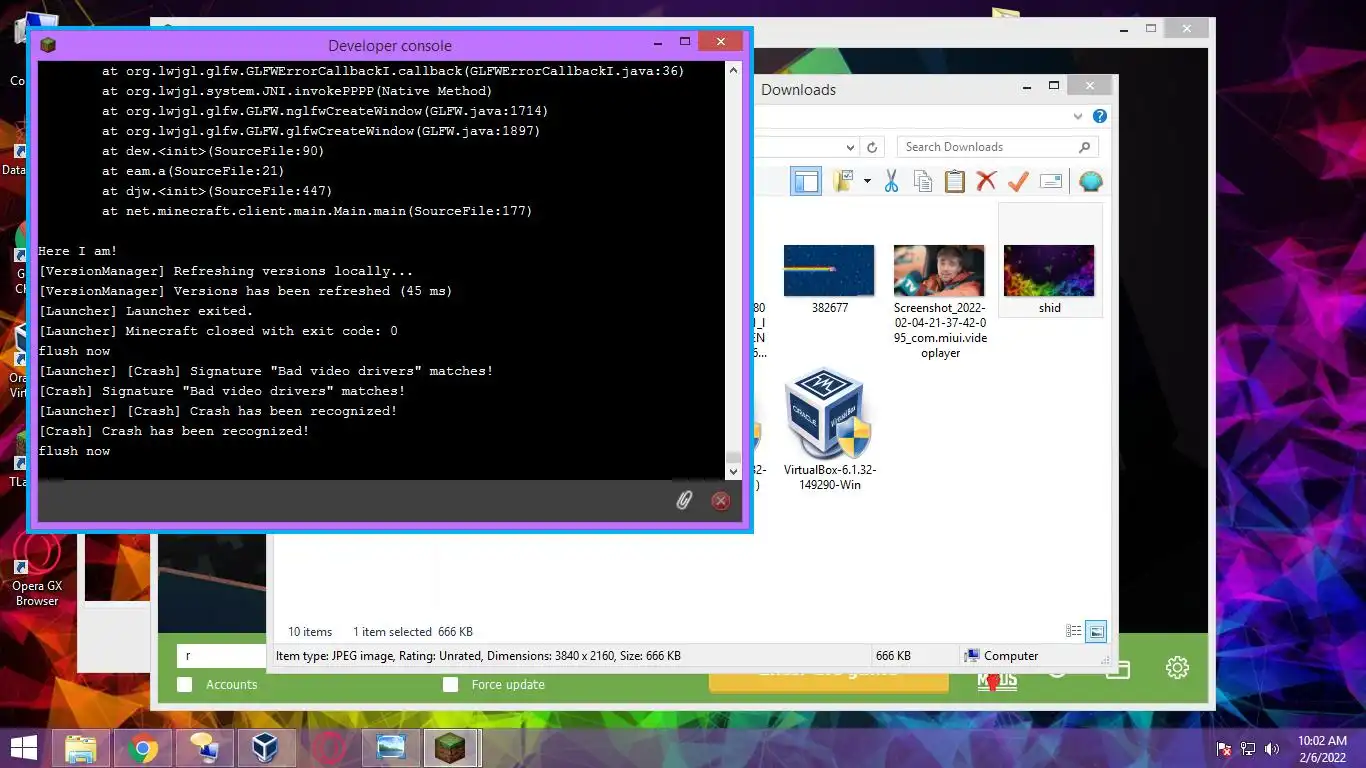
Task: Click the Rename icon in Downloads toolbar
Action: coord(1050,181)
